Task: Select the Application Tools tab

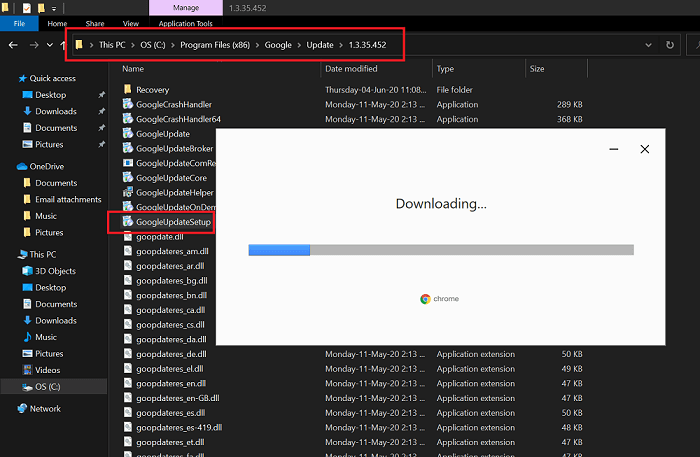Action: point(185,24)
